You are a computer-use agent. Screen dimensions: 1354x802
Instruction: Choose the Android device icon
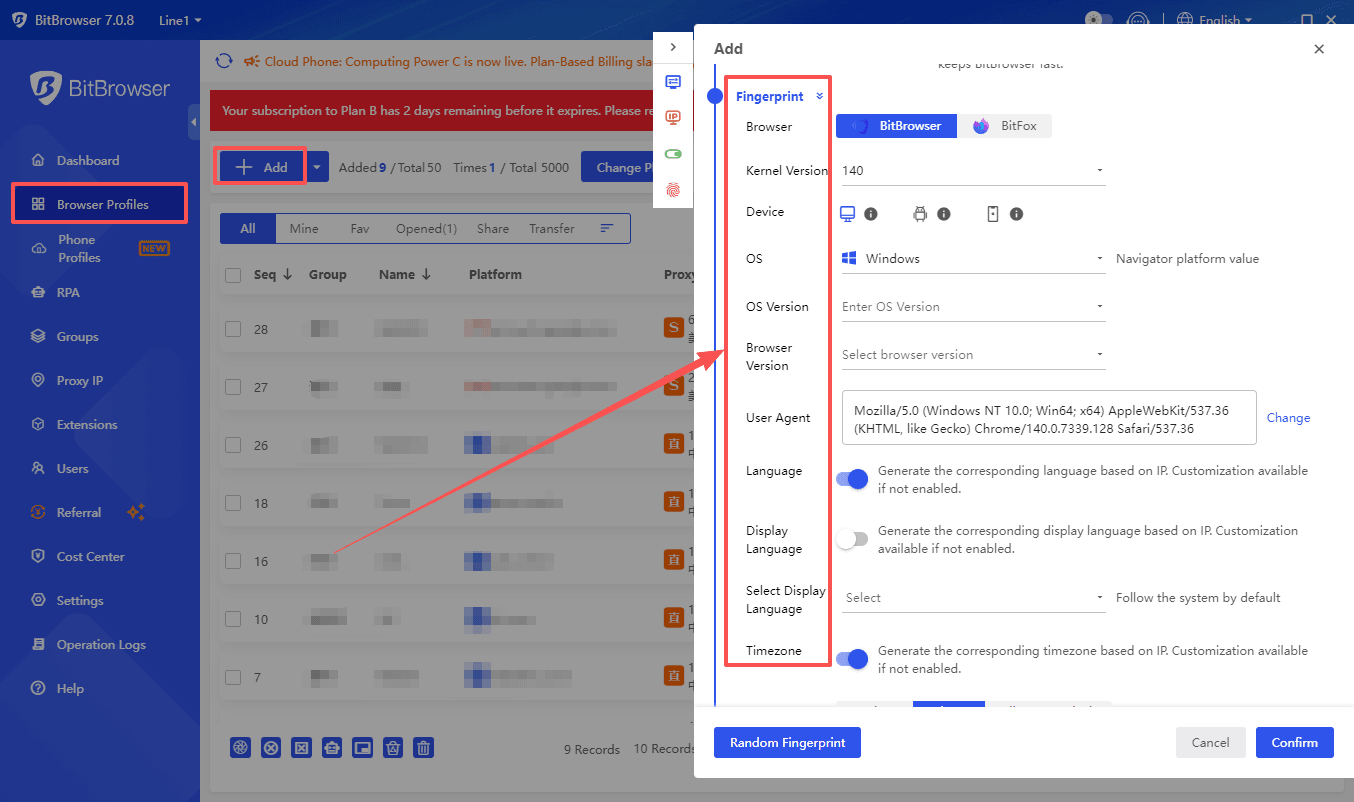(x=920, y=214)
